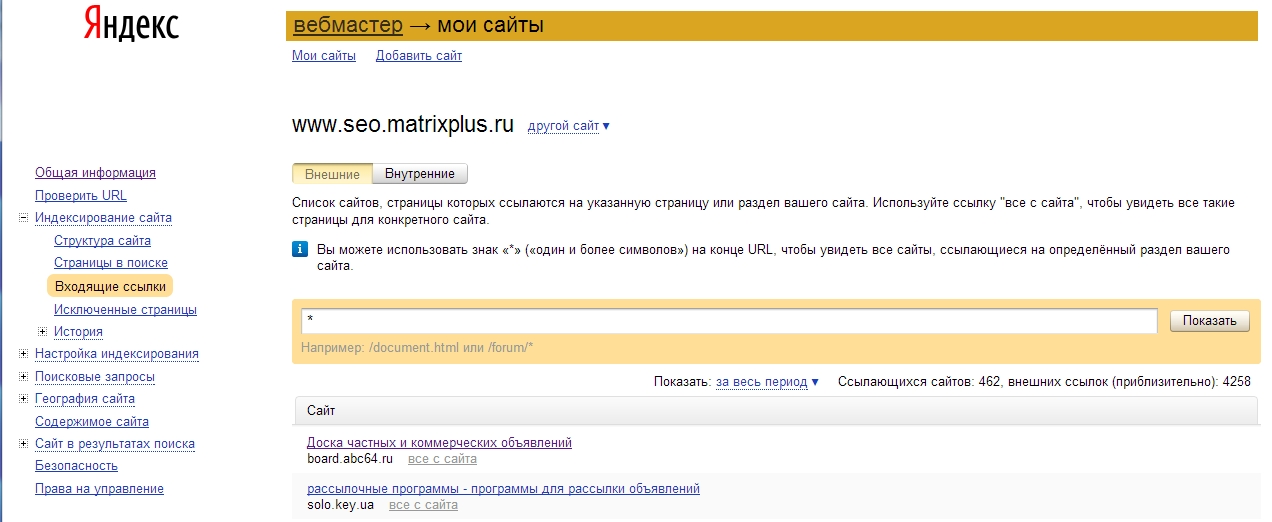Image resolution: width=1272 pixels, height=522 pixels.
Task: Click the solo.key.ua domain text
Action: pyautogui.click(x=340, y=505)
